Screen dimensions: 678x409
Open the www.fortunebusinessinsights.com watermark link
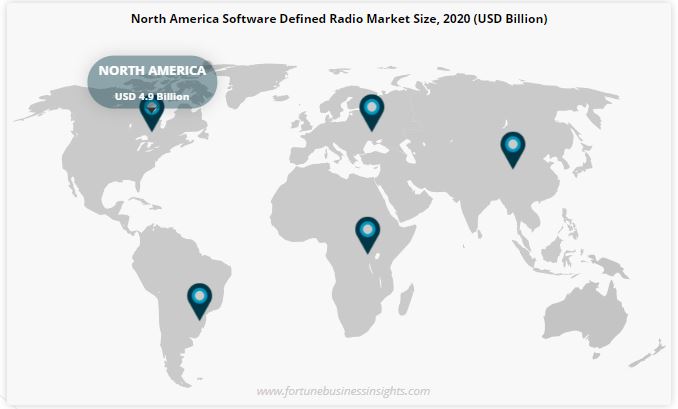[343, 391]
